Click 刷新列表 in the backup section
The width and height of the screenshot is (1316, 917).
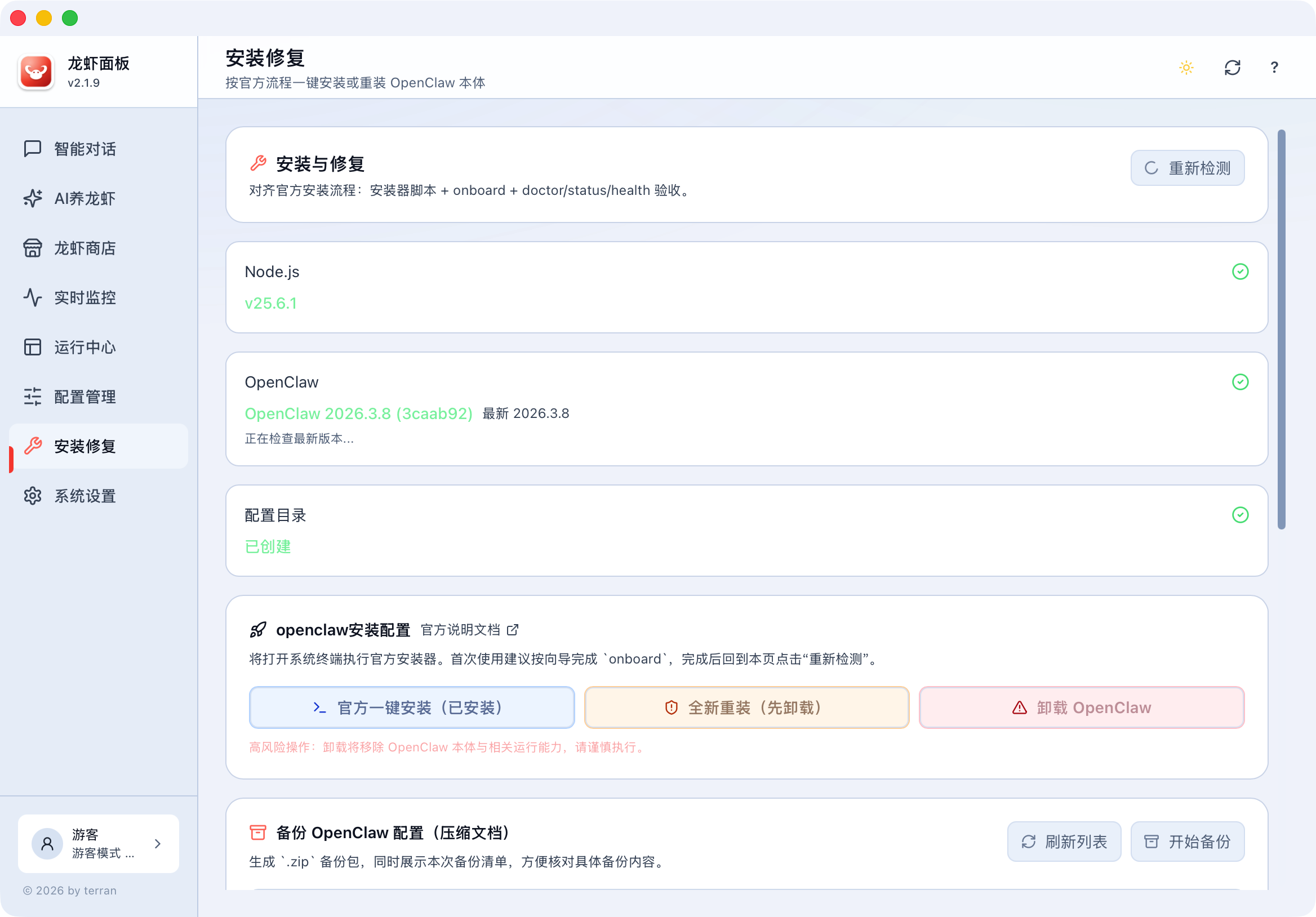[1064, 842]
